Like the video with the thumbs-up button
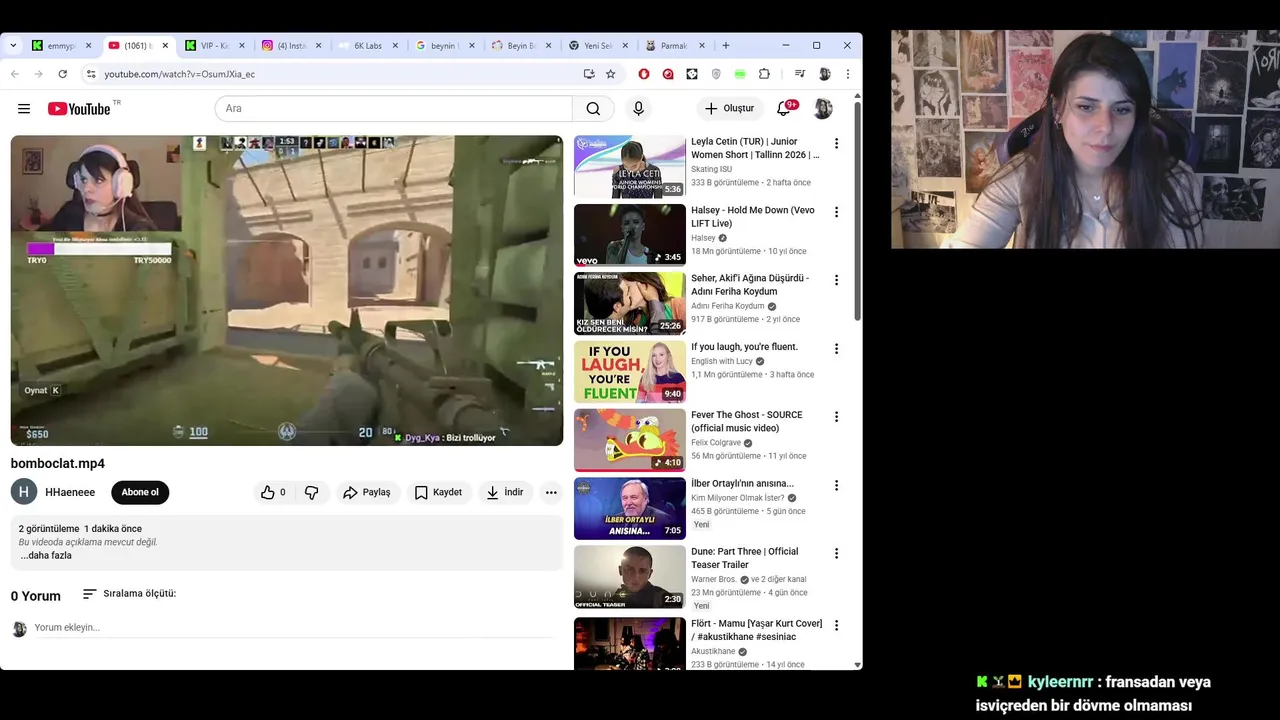 click(x=273, y=492)
